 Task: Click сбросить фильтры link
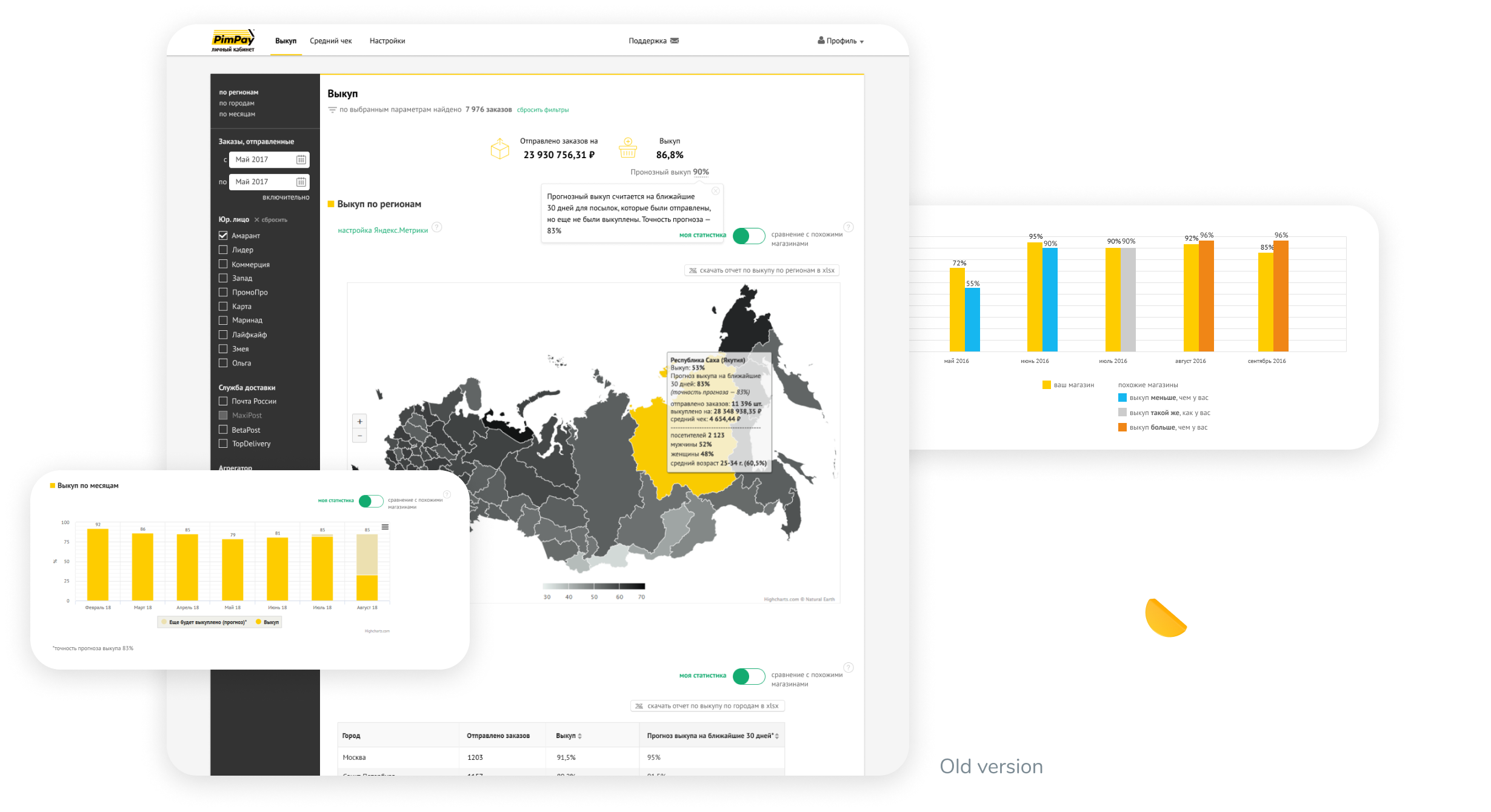(542, 110)
